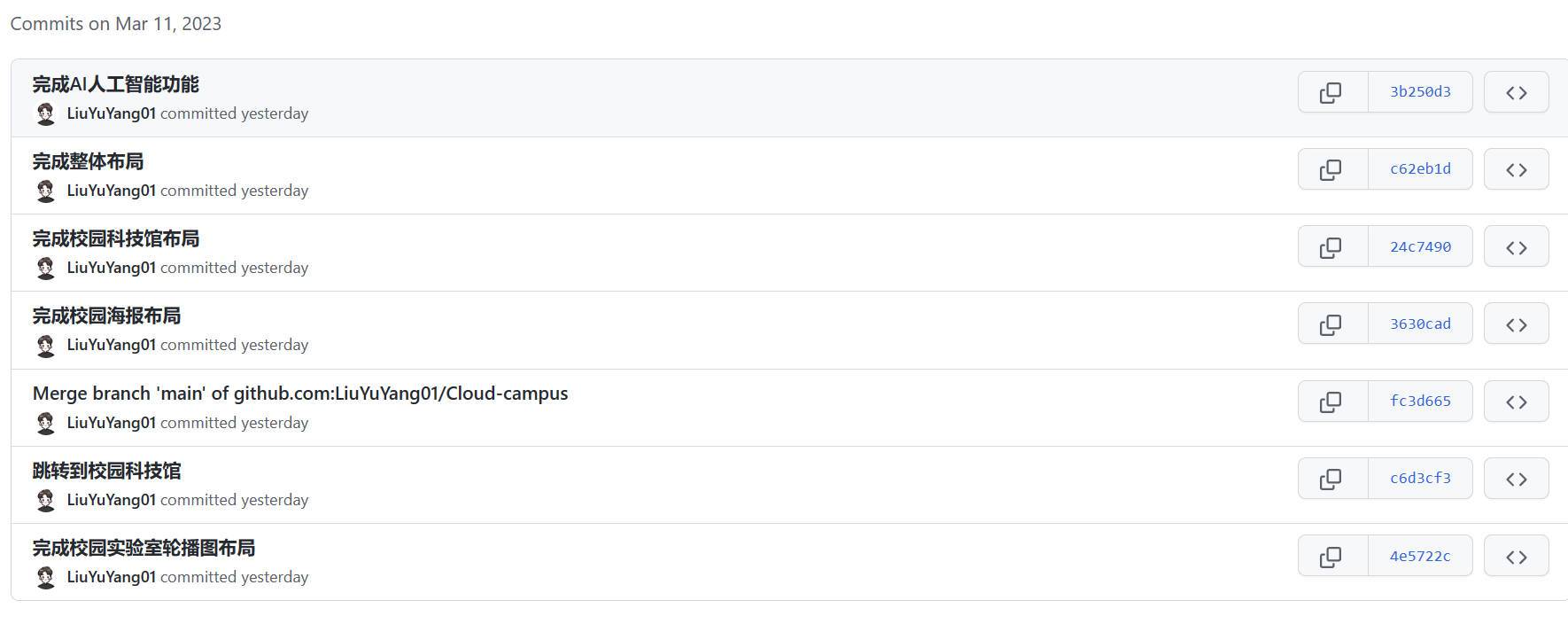
Task: Copy the full SHA for commit fc3d665
Action: pyautogui.click(x=1333, y=402)
